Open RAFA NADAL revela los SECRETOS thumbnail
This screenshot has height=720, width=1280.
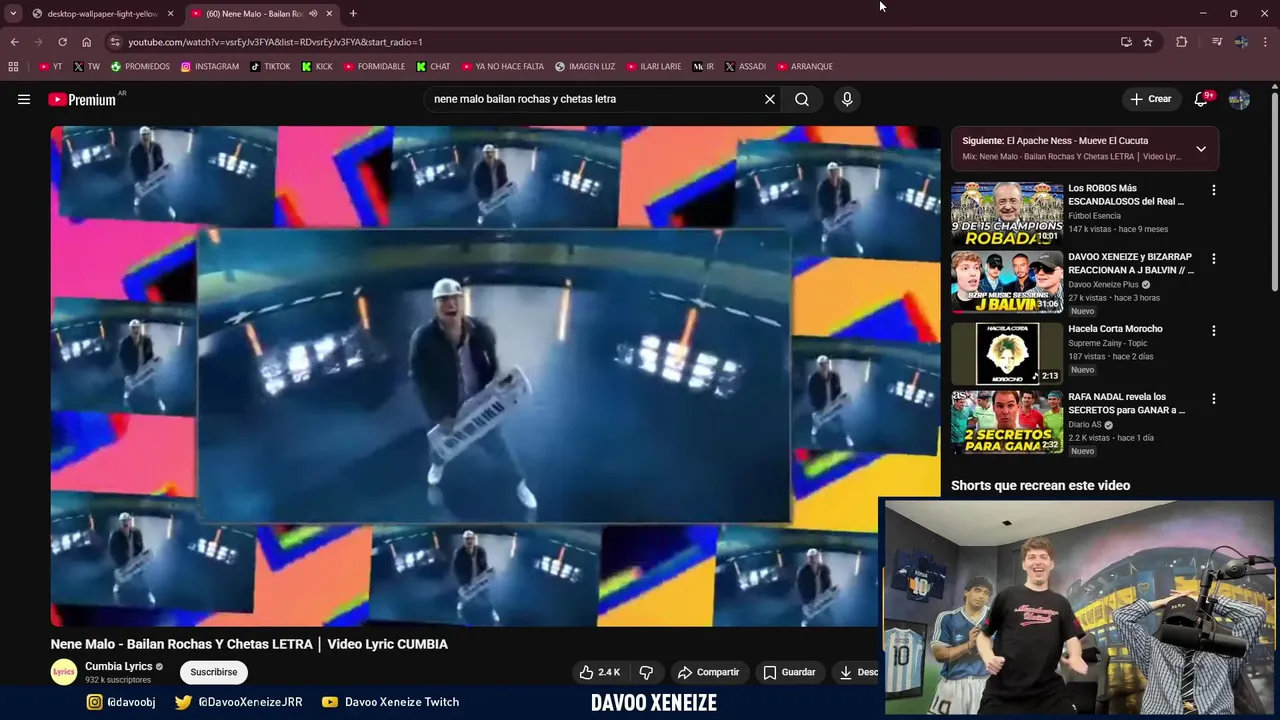[1007, 422]
